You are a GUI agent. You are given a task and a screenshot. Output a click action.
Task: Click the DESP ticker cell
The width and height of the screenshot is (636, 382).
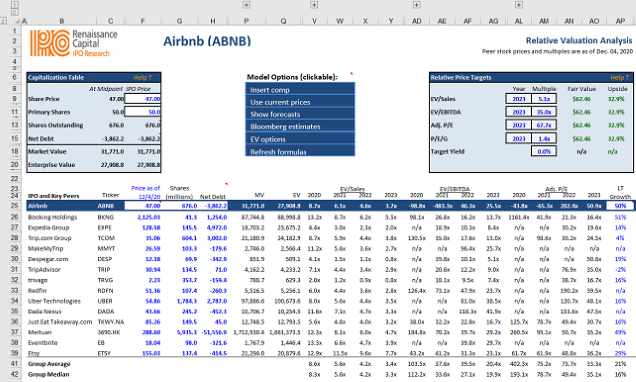point(105,259)
